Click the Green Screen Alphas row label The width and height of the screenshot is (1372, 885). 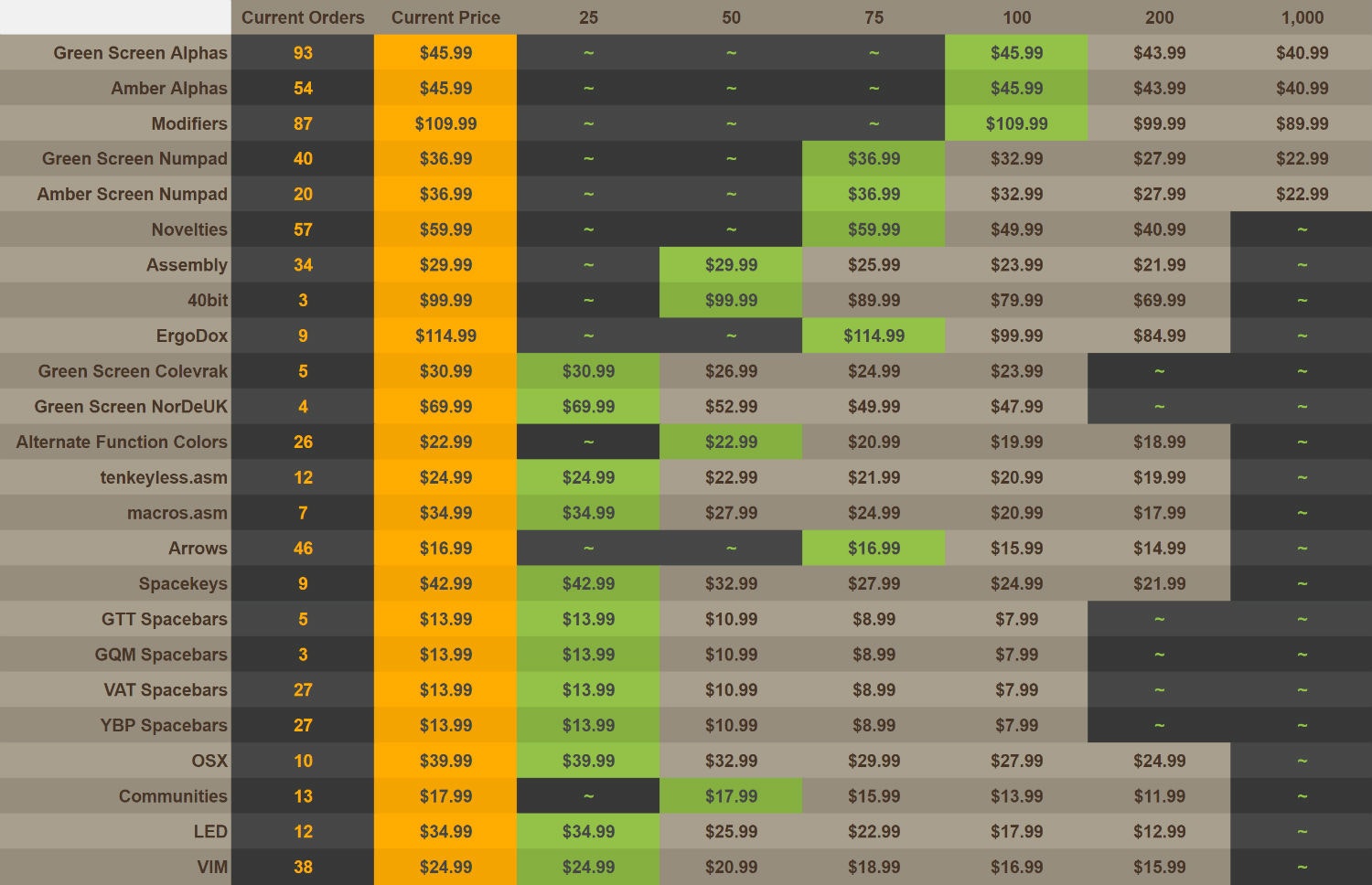coord(140,53)
